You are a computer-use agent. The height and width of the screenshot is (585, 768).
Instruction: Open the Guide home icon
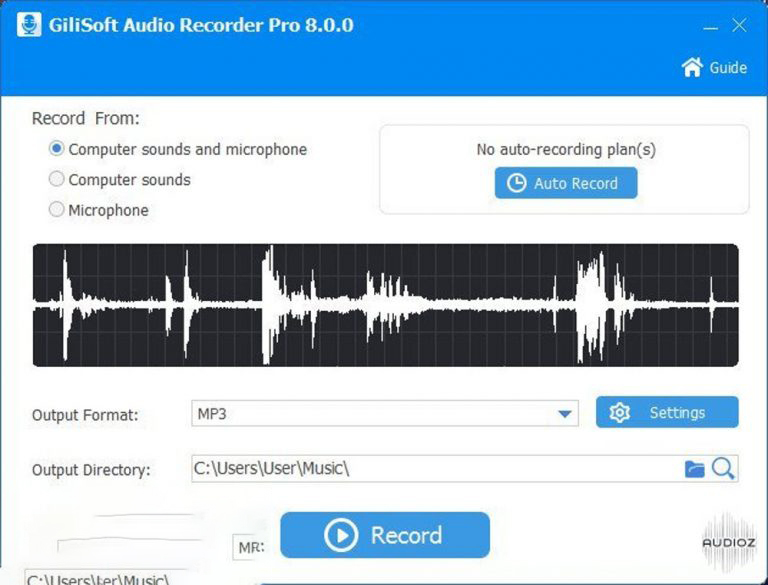[692, 67]
